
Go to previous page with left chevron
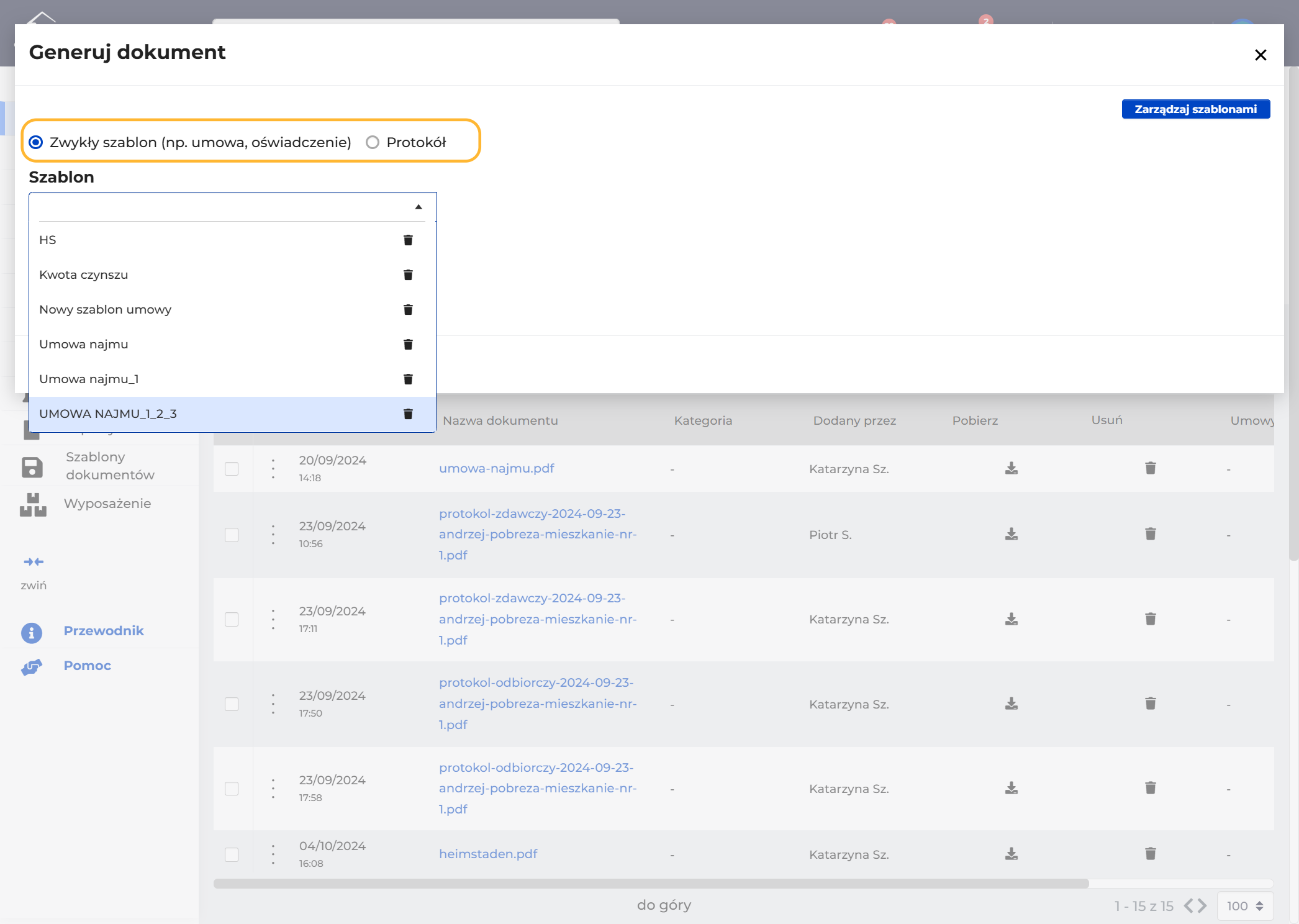[x=1188, y=905]
